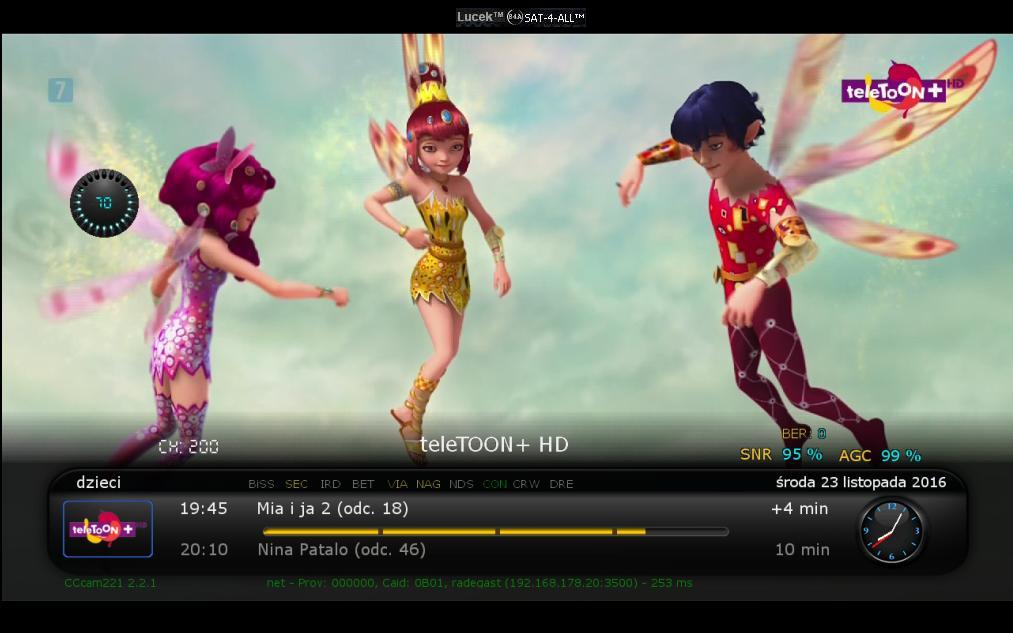Click the AGC 99 % readout
The width and height of the screenshot is (1013, 633).
click(x=880, y=455)
